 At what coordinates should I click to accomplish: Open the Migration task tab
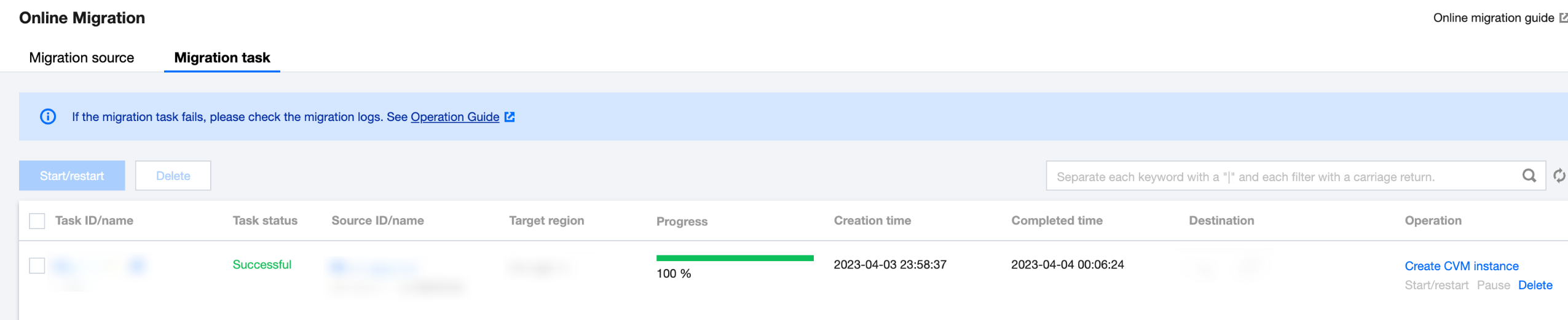click(x=222, y=58)
